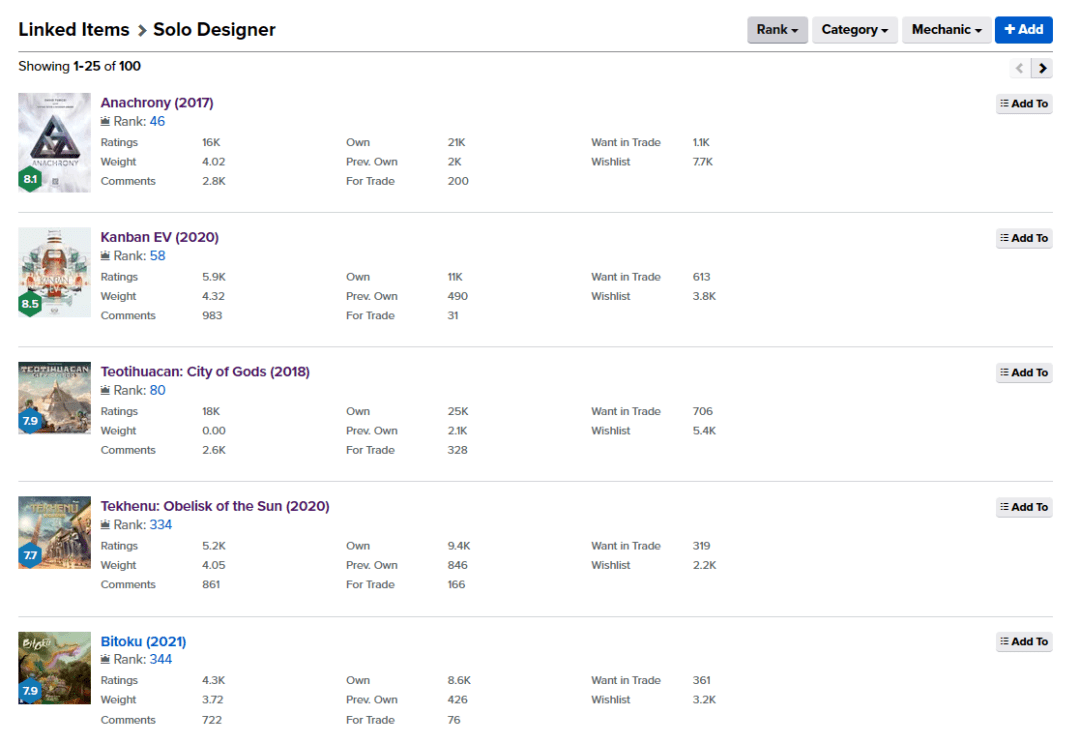Screen dimensions: 1080x744
Task: Open the Category filter dropdown
Action: pos(855,30)
